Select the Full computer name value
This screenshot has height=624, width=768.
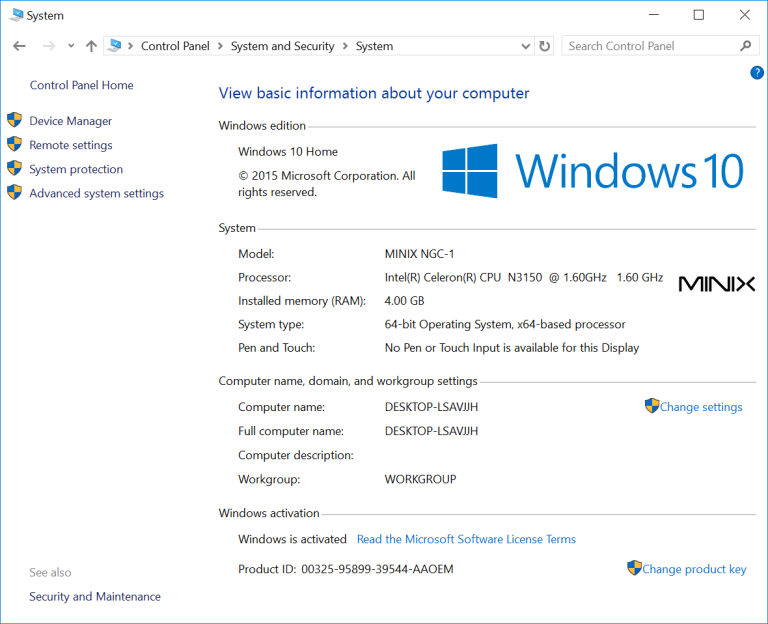(x=432, y=431)
